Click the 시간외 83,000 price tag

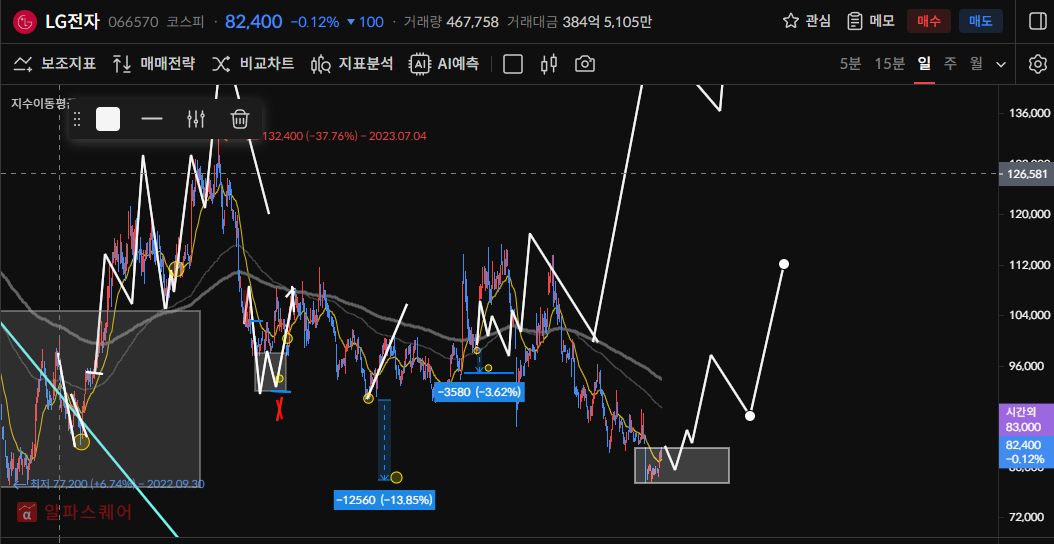click(x=1024, y=420)
